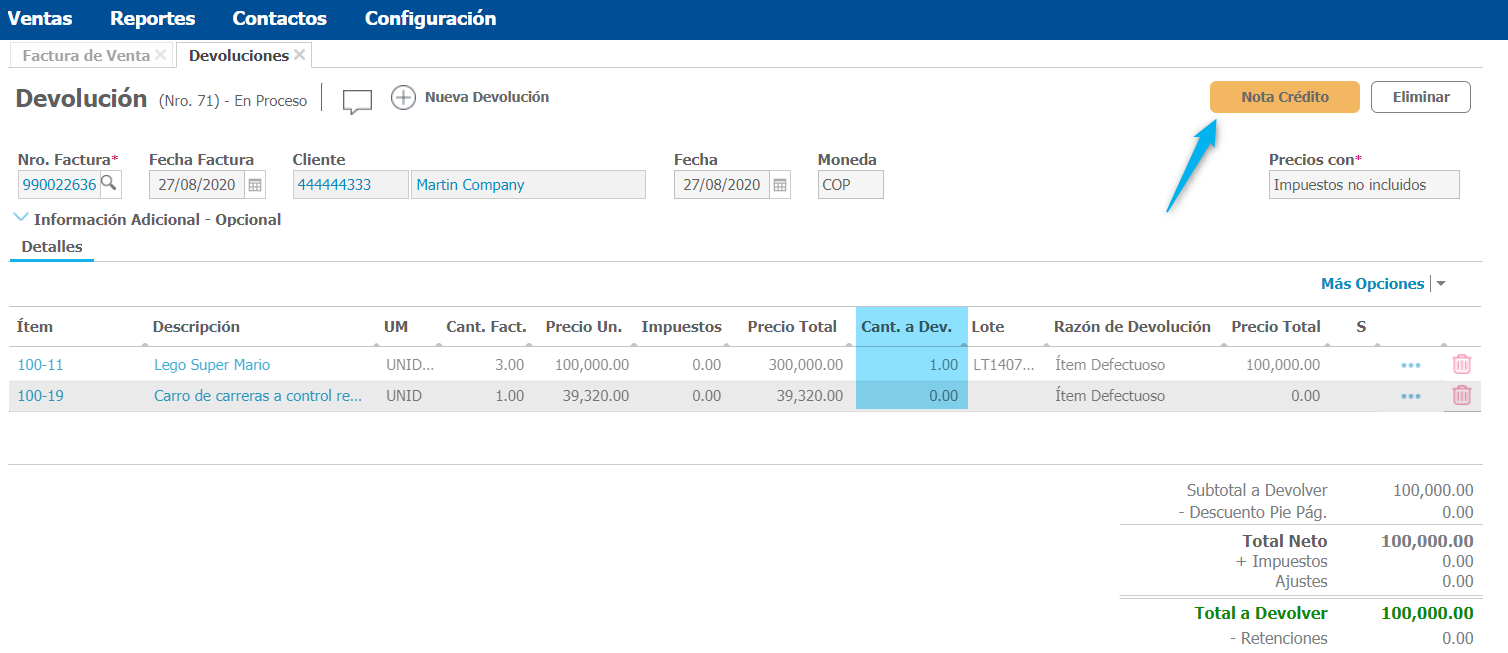The width and height of the screenshot is (1508, 653).
Task: Edit Cant. a Dev. for item 100-19
Action: tap(912, 396)
